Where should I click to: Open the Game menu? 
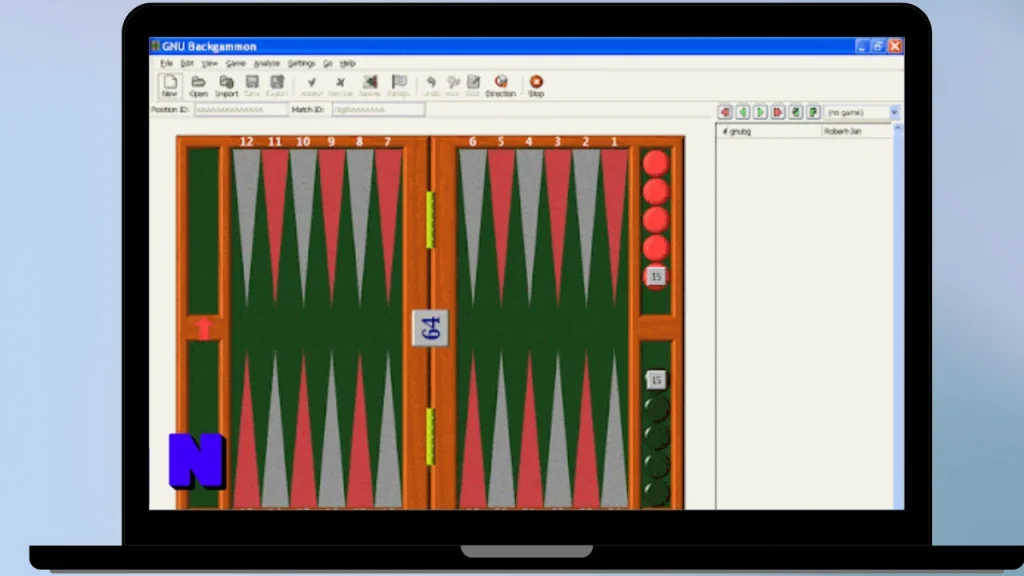pos(236,63)
